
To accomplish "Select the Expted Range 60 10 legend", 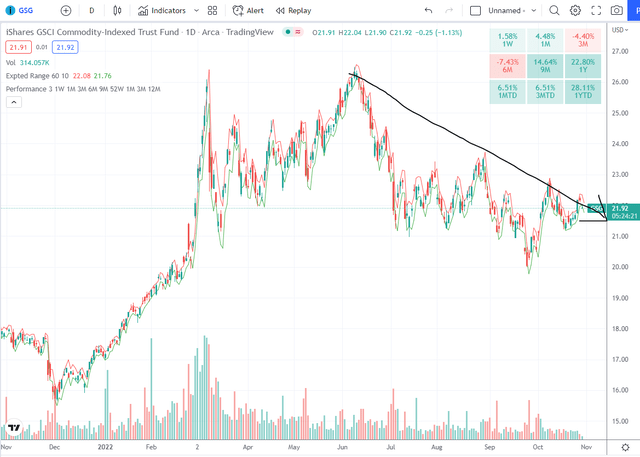I will (x=58, y=76).
